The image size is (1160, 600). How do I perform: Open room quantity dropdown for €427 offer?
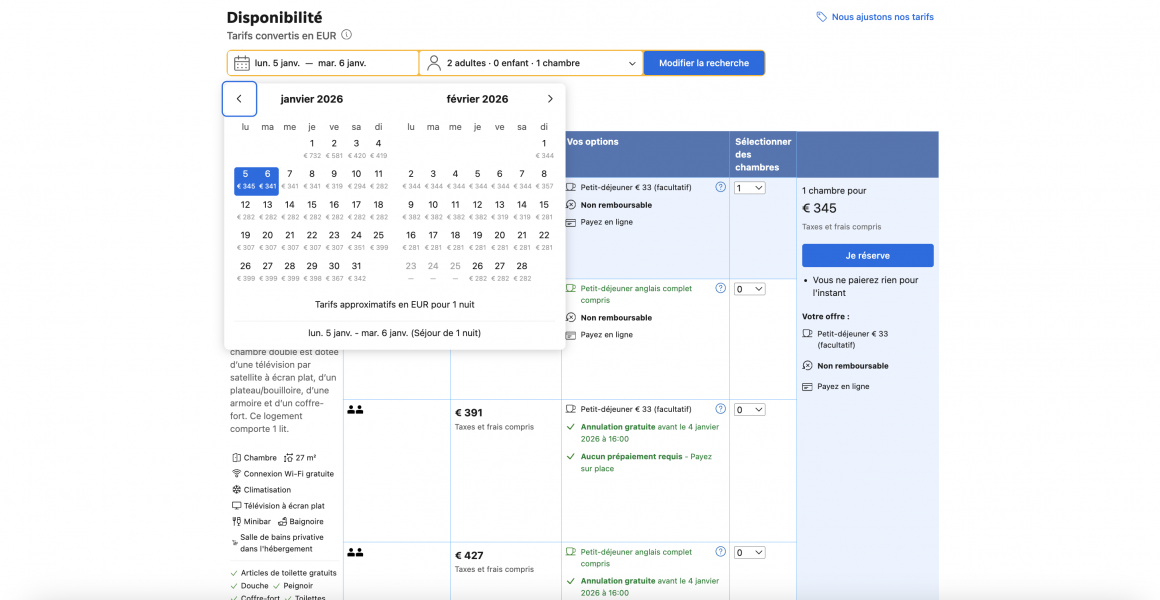pyautogui.click(x=749, y=553)
